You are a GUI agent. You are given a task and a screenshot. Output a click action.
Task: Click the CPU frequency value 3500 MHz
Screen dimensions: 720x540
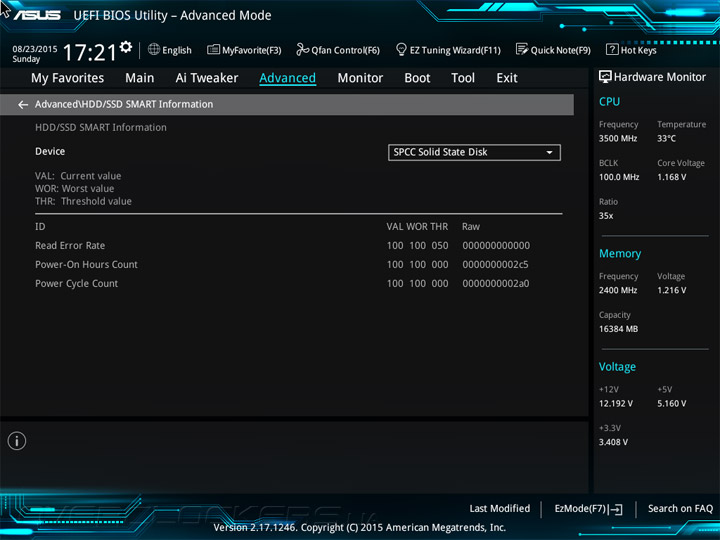click(618, 138)
